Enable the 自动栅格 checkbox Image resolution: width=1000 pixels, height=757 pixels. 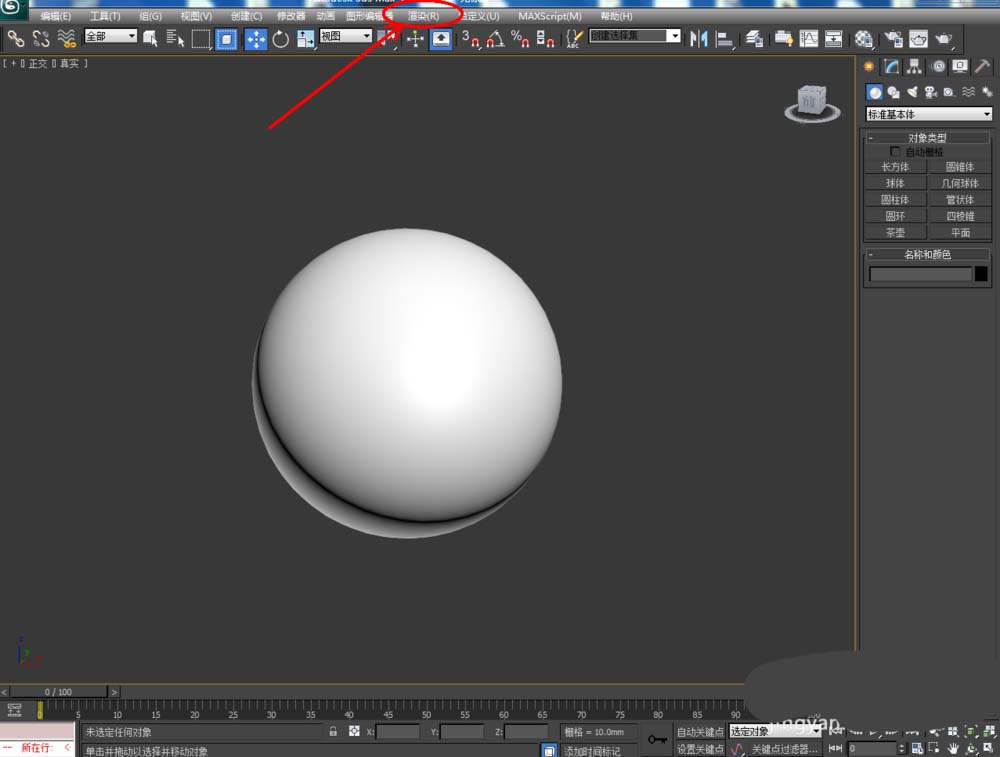[895, 152]
